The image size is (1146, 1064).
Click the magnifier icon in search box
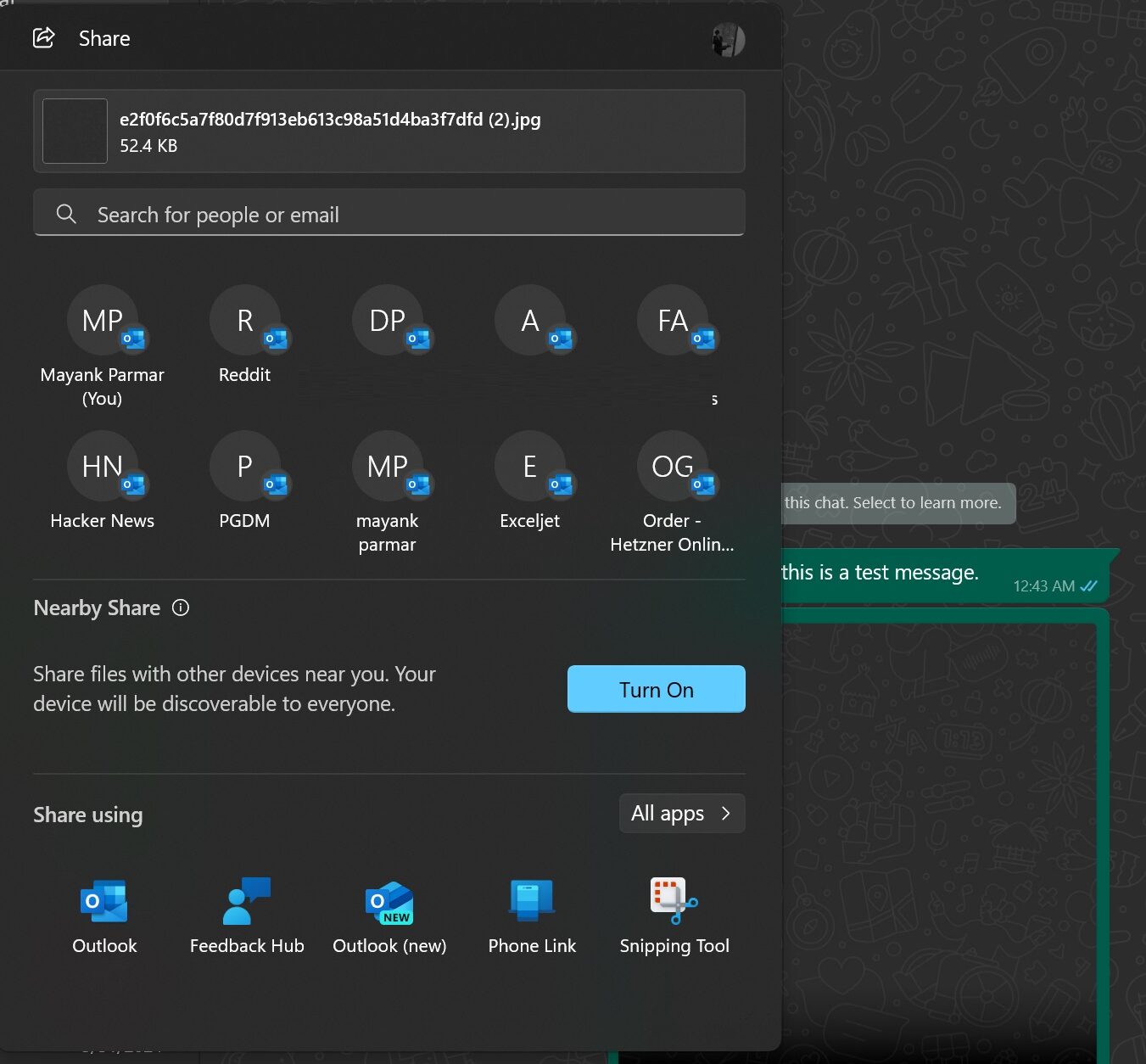[66, 214]
